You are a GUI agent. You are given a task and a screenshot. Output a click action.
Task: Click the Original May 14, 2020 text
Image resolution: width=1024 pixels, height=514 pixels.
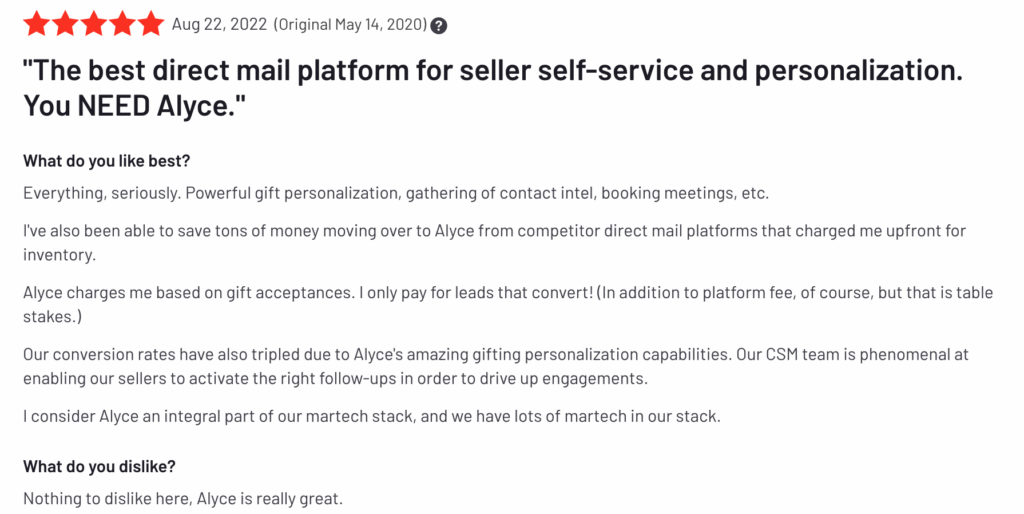(349, 25)
